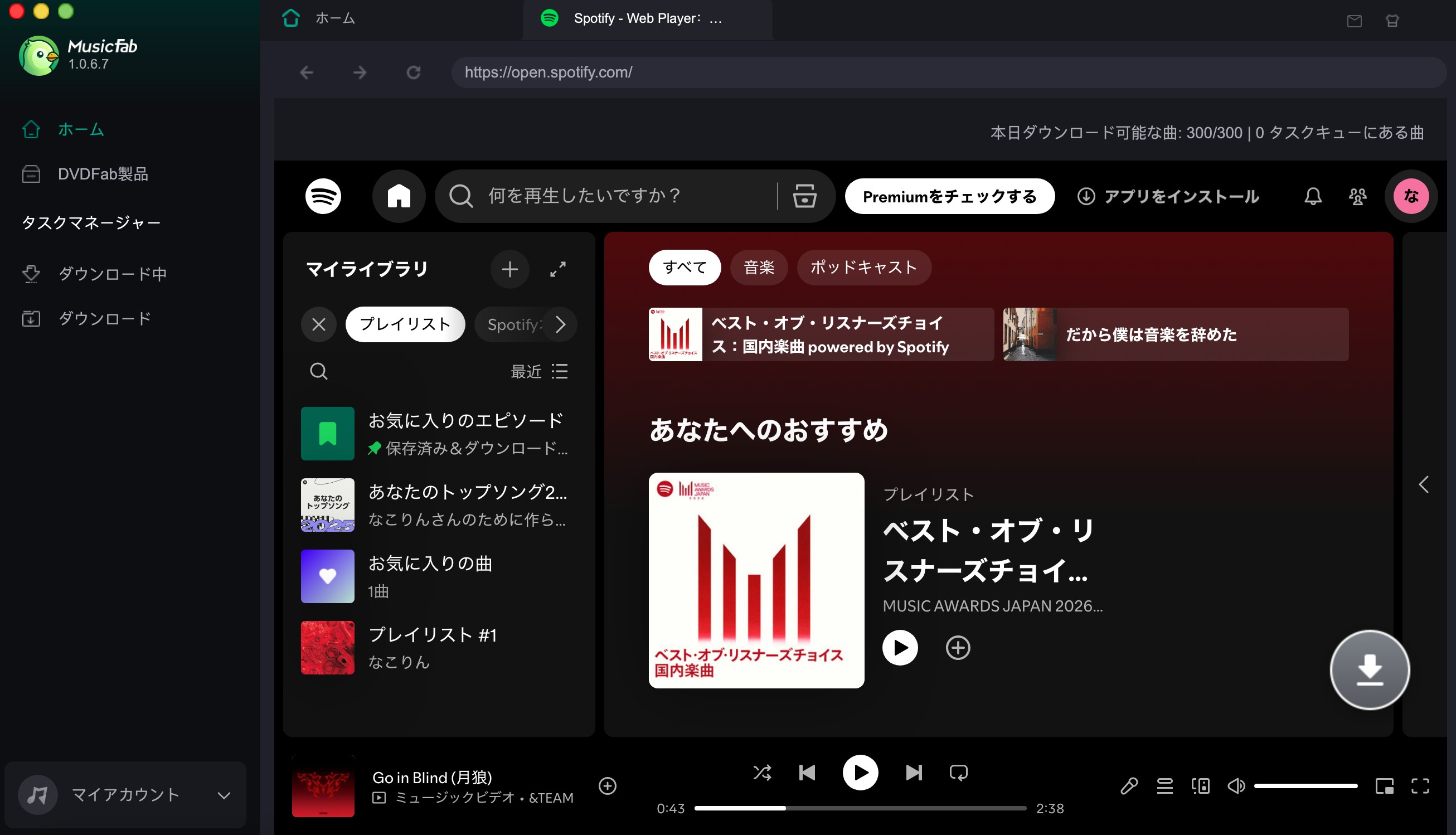Create new item with library plus button
Viewport: 1456px width, 835px height.
(x=510, y=269)
